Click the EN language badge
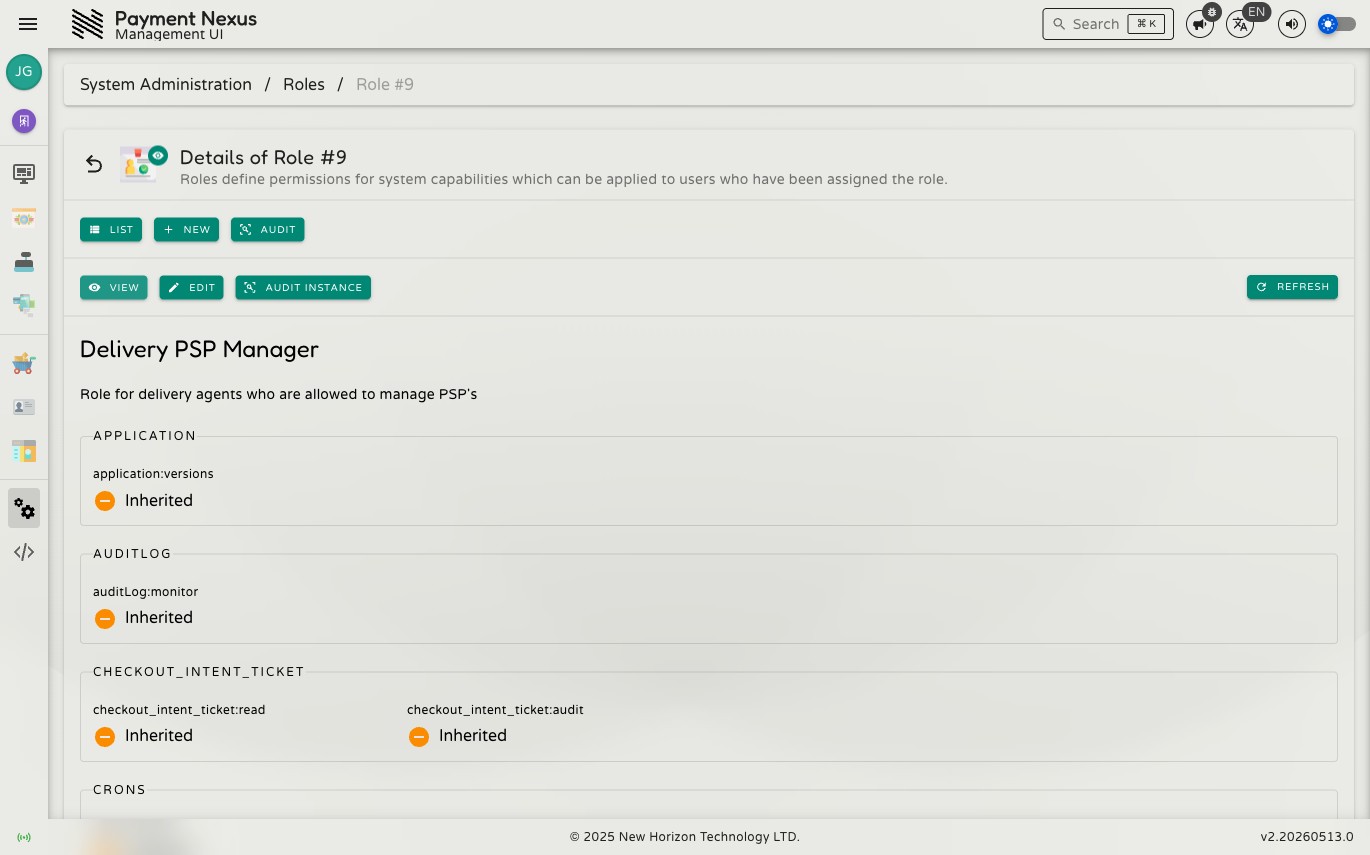The image size is (1370, 855). pyautogui.click(x=1257, y=12)
